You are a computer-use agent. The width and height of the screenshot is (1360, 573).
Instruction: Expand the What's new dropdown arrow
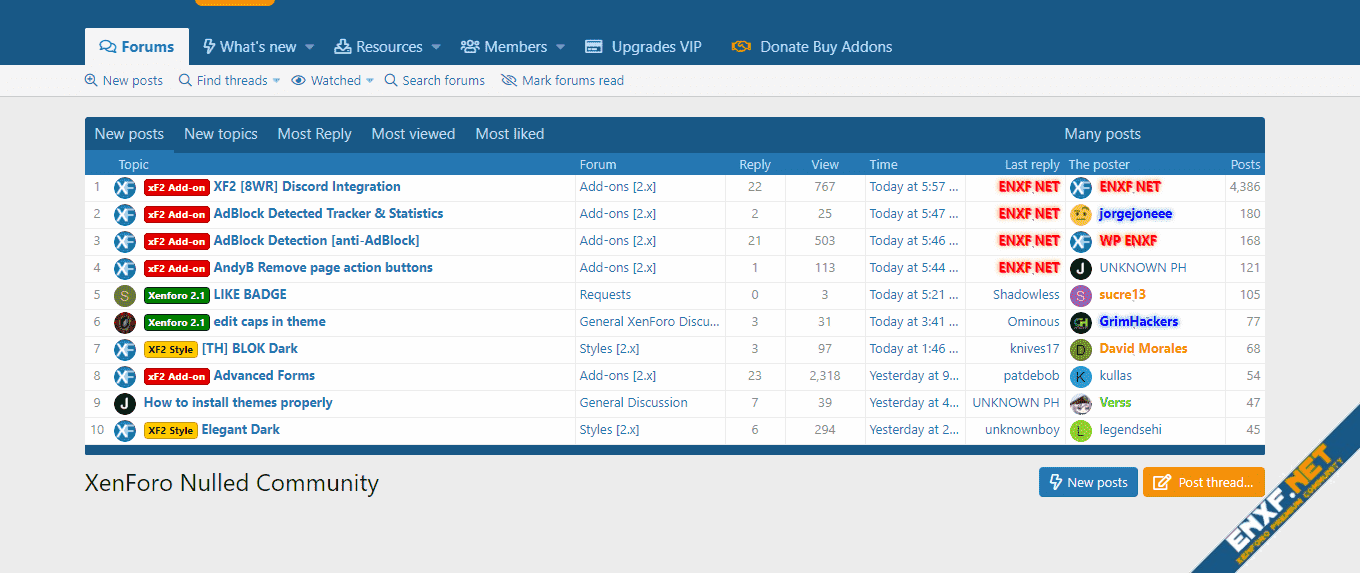coord(310,47)
